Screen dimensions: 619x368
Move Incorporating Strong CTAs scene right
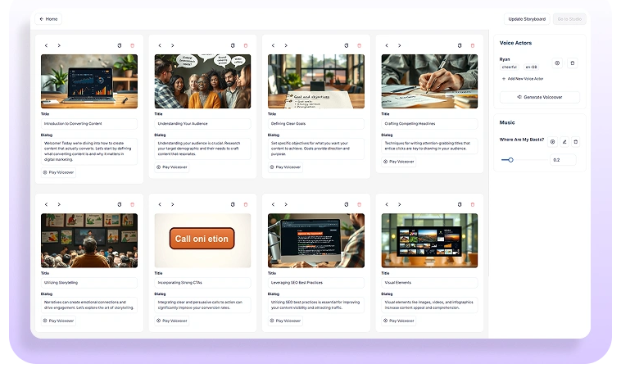(x=173, y=205)
